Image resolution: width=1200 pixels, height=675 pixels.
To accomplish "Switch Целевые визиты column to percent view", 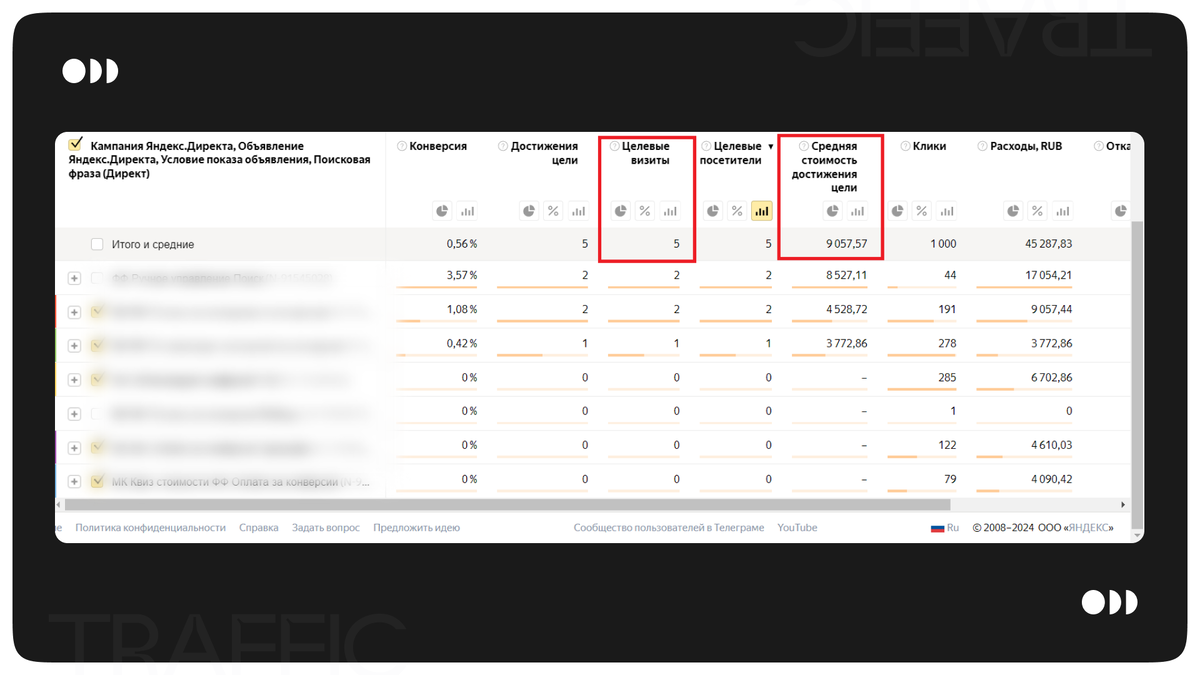I will 645,211.
